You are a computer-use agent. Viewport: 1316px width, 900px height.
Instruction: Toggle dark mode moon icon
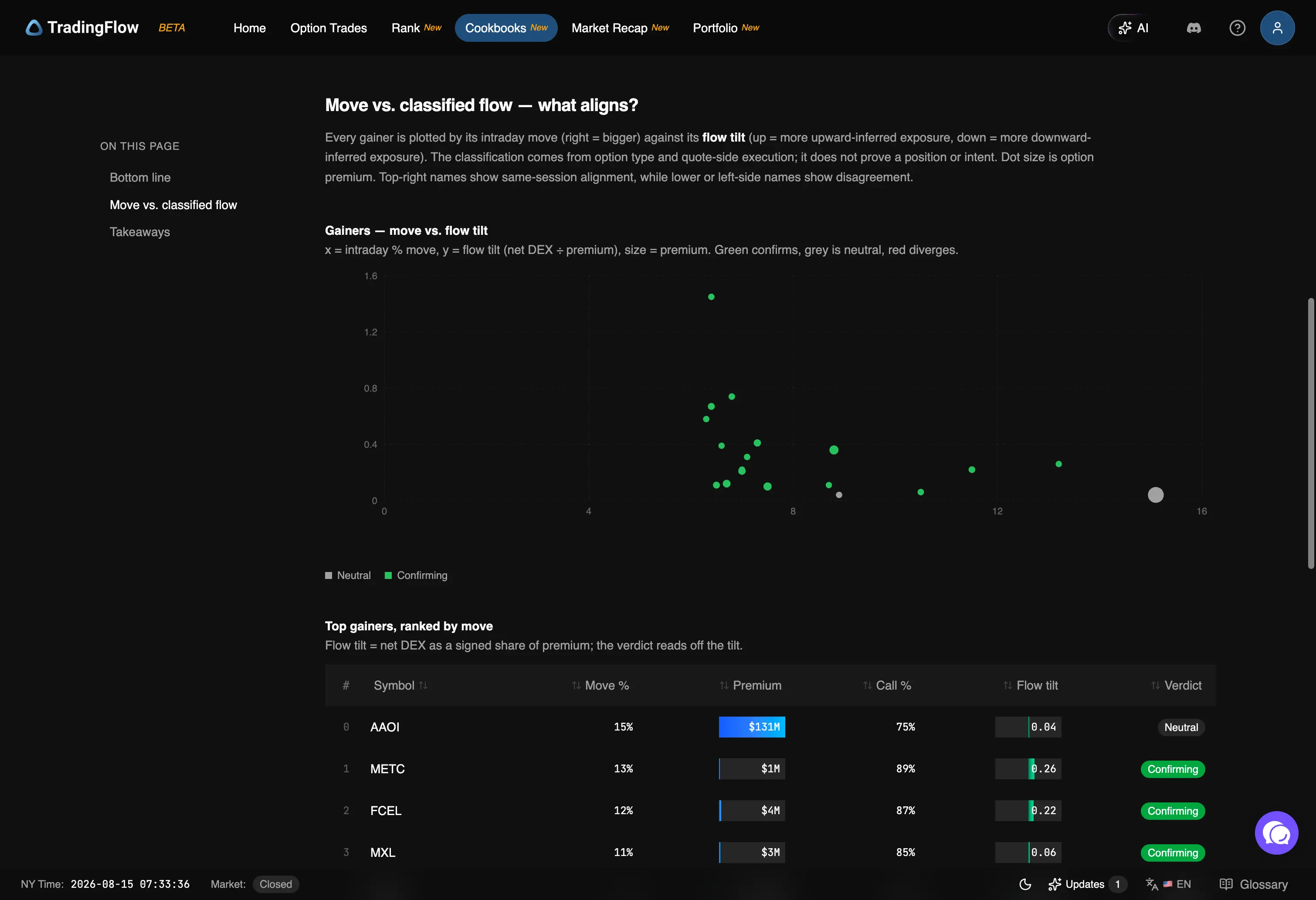(1025, 884)
